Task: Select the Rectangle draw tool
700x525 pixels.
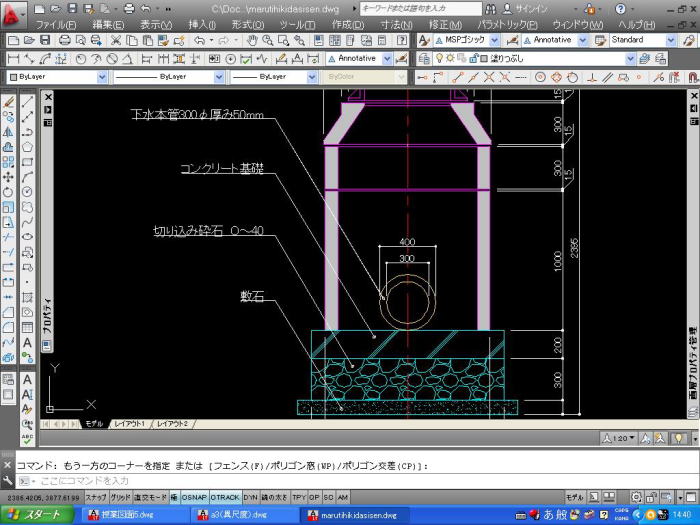Action: pos(27,162)
